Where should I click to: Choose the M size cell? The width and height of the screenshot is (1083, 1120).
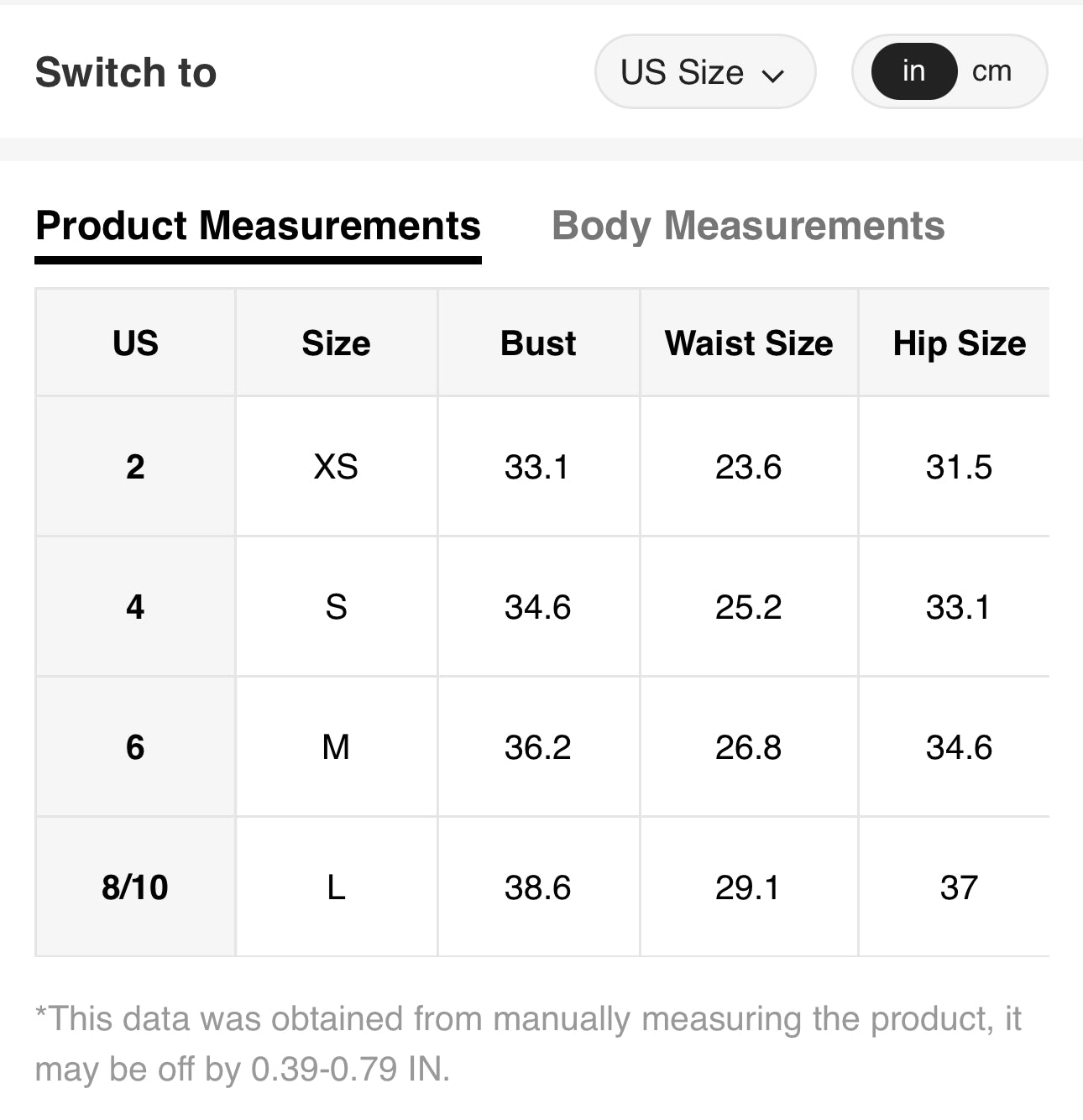click(336, 747)
